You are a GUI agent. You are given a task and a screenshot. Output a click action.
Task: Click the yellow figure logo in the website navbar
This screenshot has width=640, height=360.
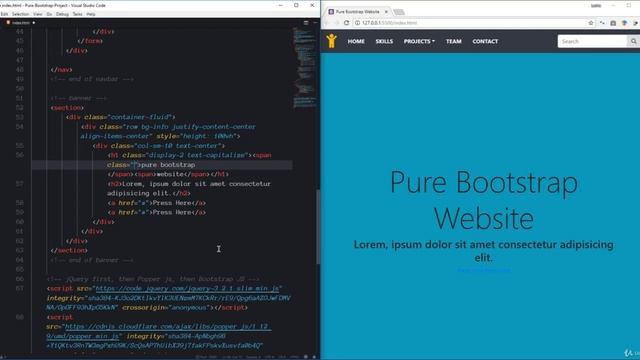[331, 41]
